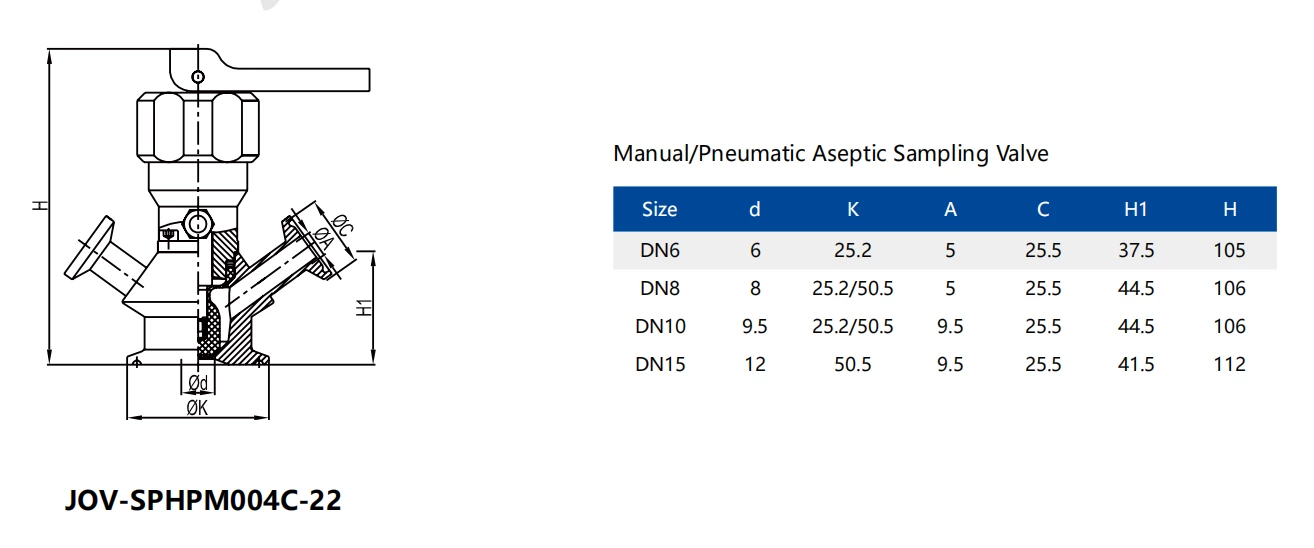
Task: Select the Ød dimension label
Action: point(197,384)
